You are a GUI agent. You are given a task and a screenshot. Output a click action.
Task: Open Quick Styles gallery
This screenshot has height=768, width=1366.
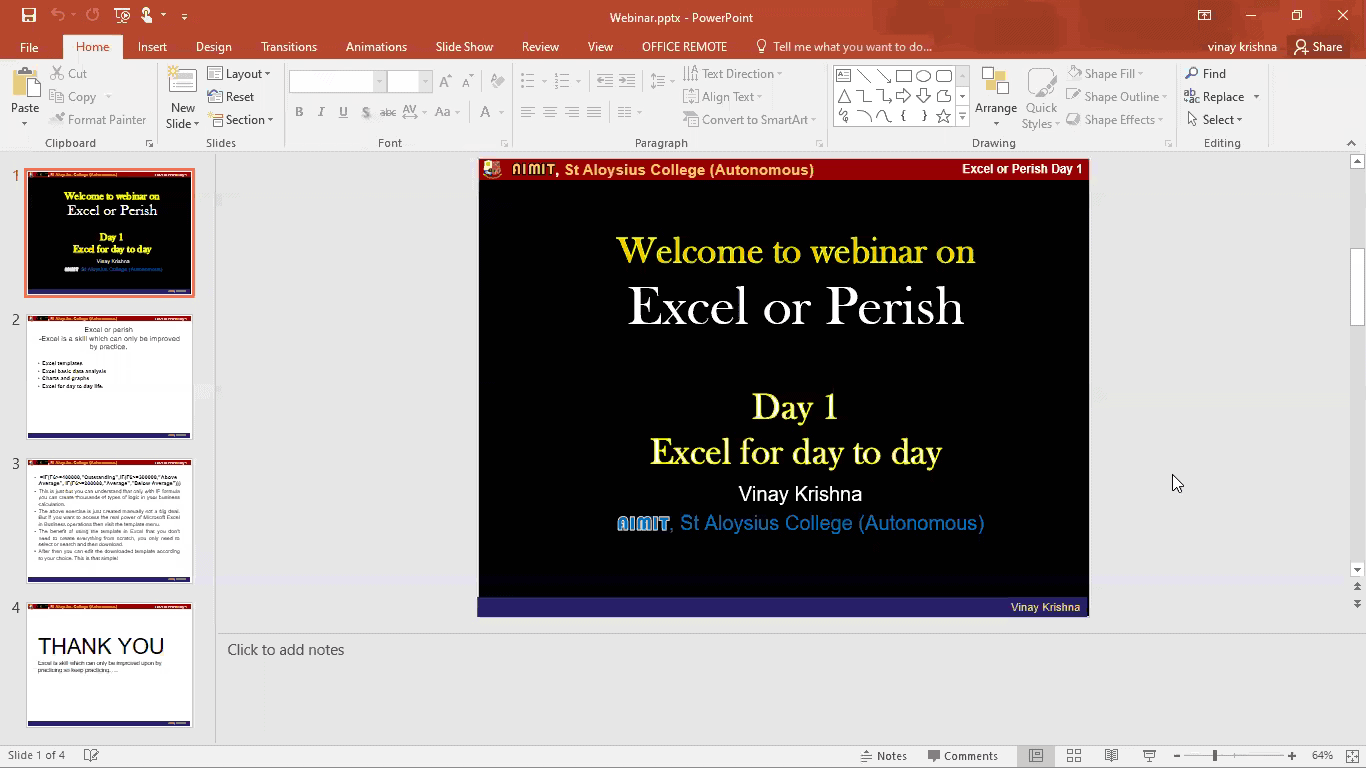click(1041, 98)
